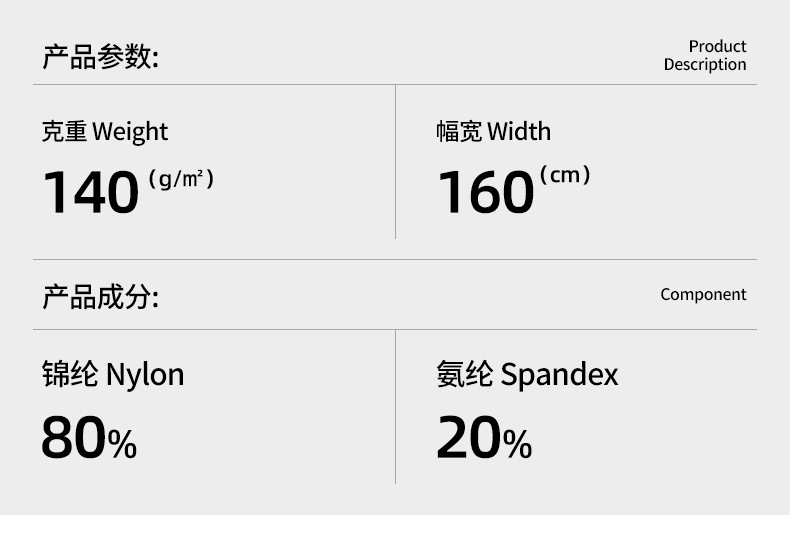Click the 140 weight value
790x545 pixels.
coord(90,192)
